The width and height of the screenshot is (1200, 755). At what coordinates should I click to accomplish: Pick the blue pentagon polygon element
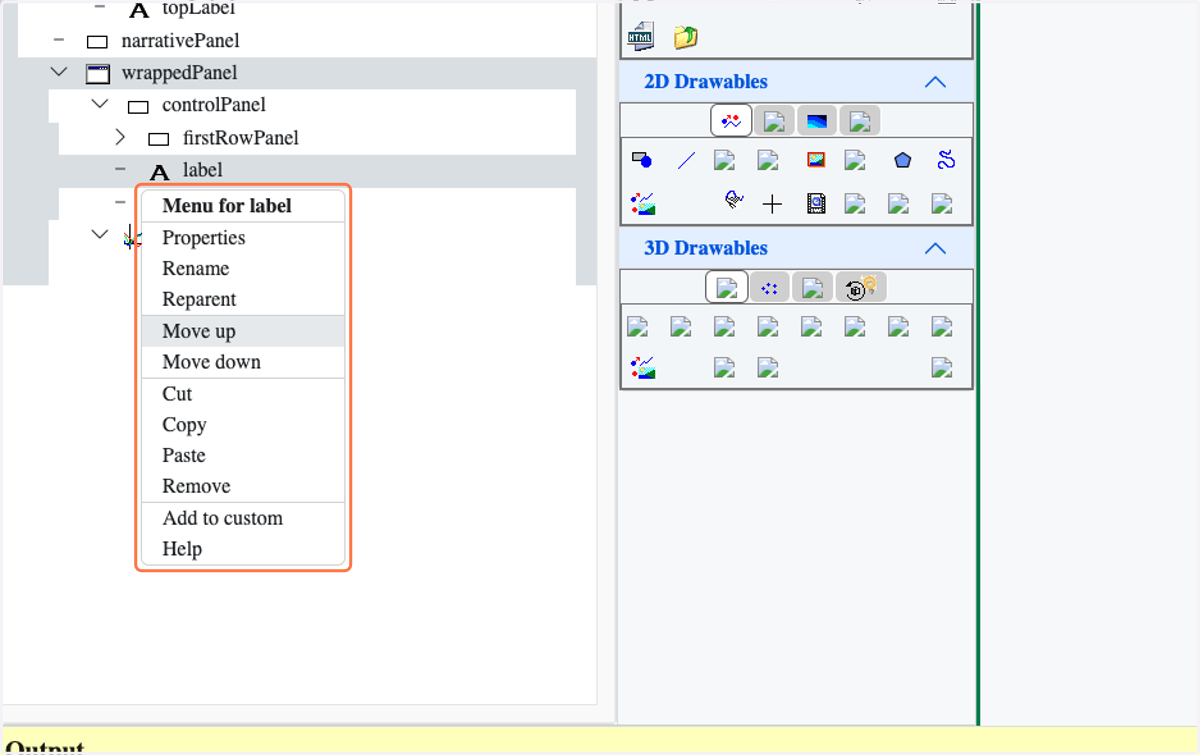903,160
